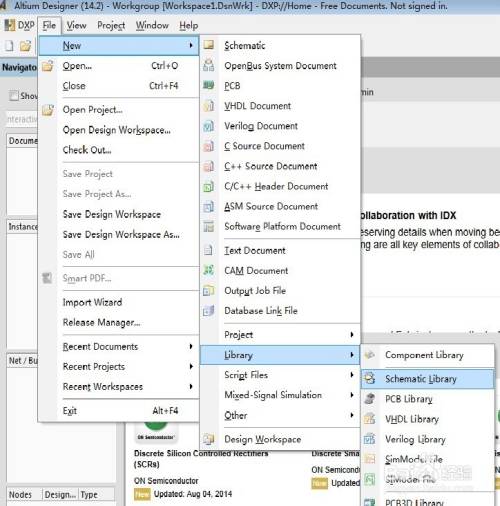Open the Help menu

[x=189, y=25]
